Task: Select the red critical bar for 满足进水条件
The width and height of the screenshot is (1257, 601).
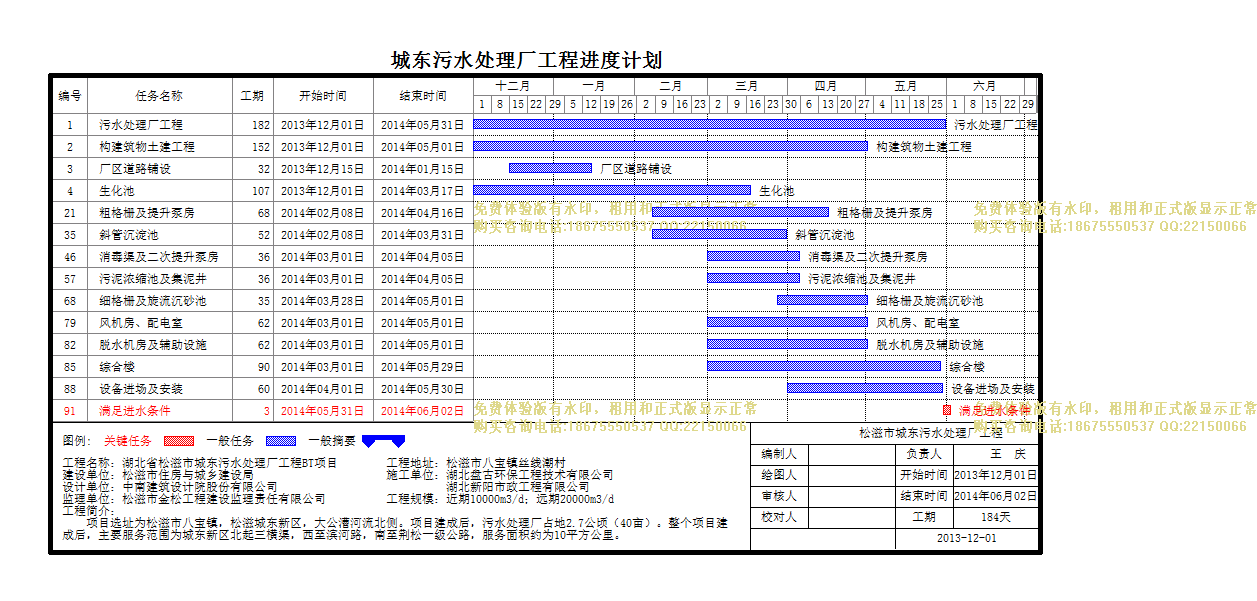Action: coord(947,410)
